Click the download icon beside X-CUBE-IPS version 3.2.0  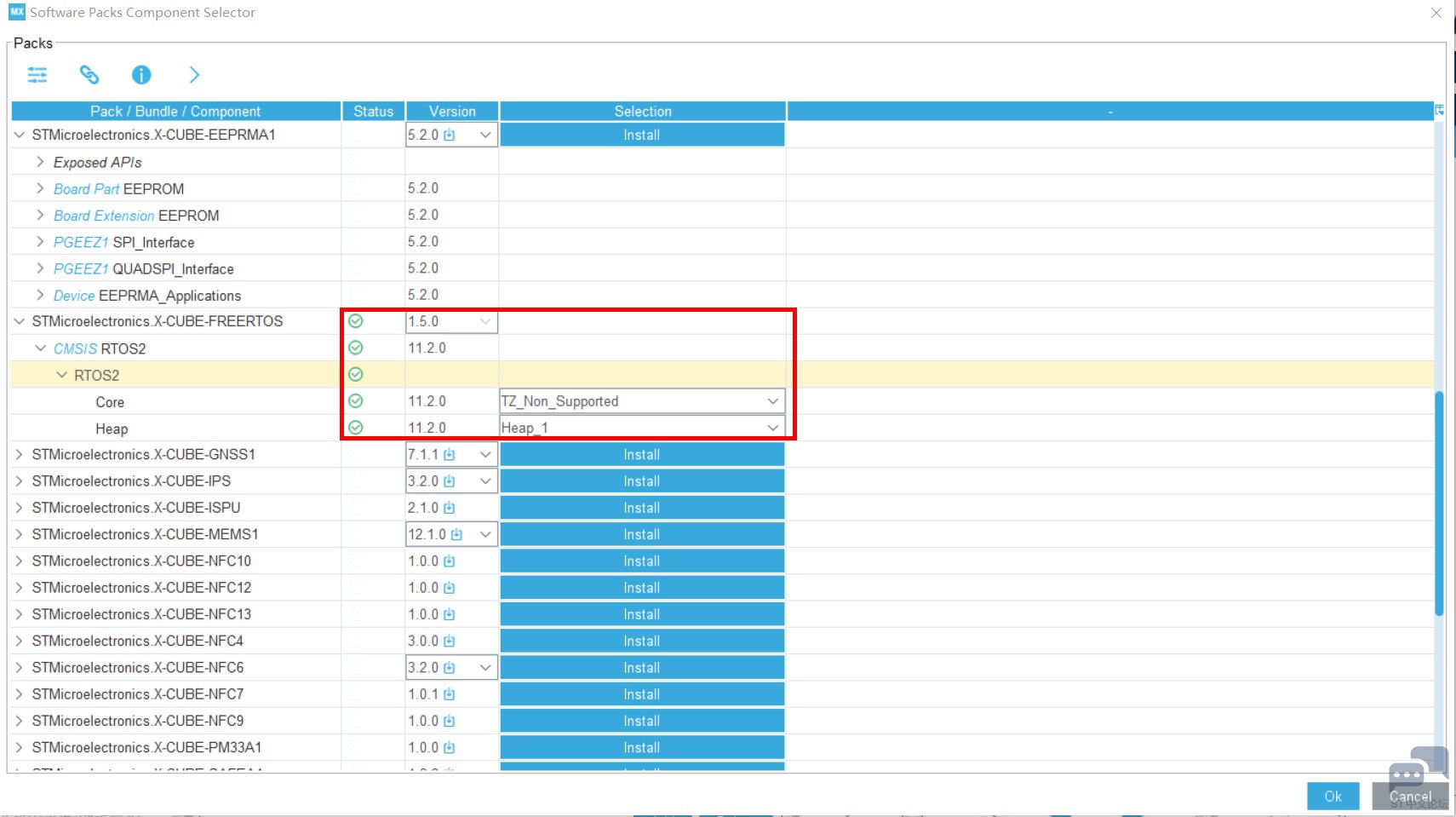point(449,481)
